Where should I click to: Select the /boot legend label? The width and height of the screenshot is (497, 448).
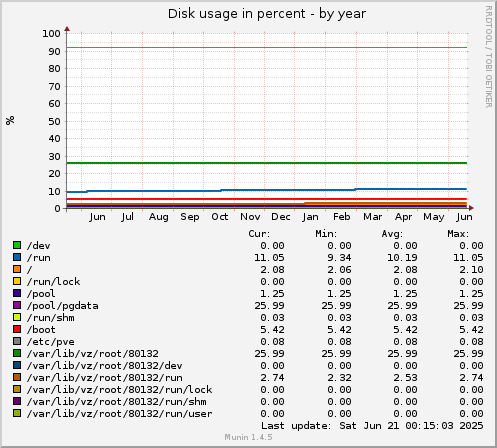41,330
